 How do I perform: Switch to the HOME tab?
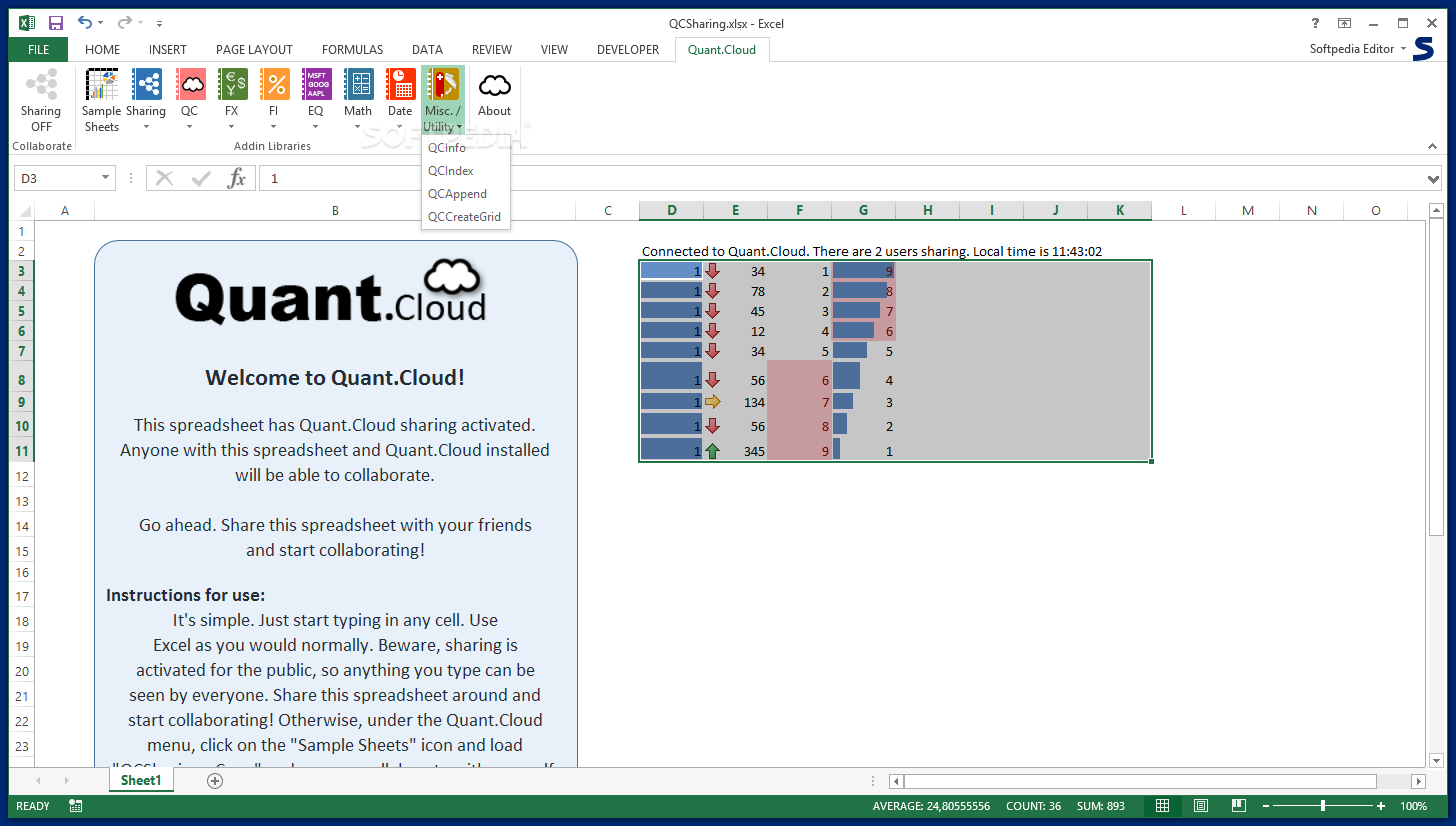click(102, 49)
